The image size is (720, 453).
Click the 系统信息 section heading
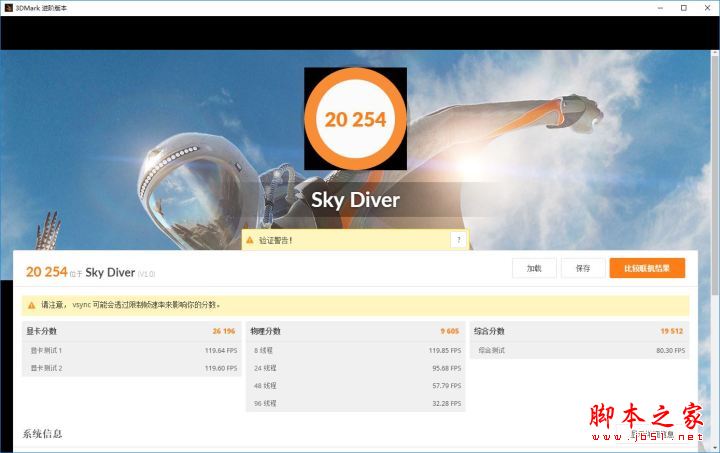coord(42,434)
